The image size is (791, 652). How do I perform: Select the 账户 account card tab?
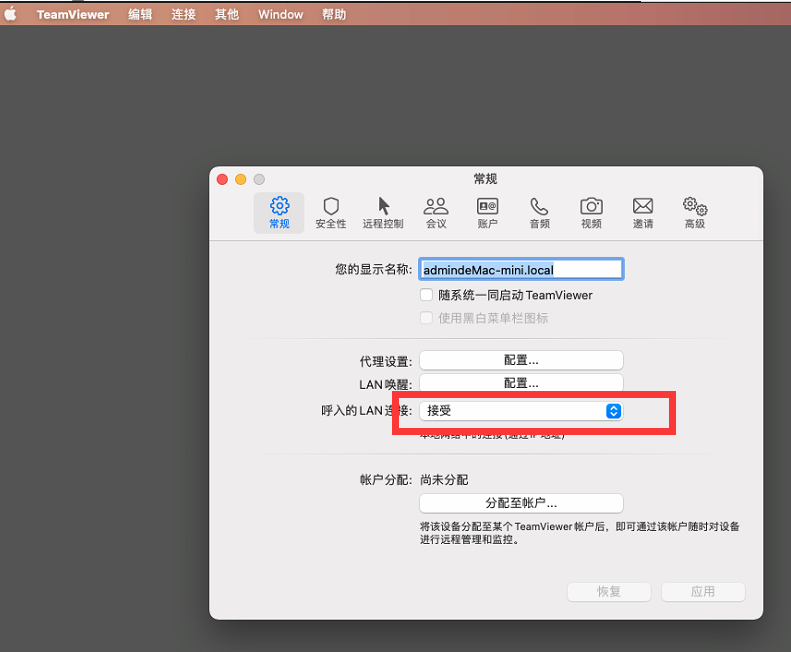487,212
